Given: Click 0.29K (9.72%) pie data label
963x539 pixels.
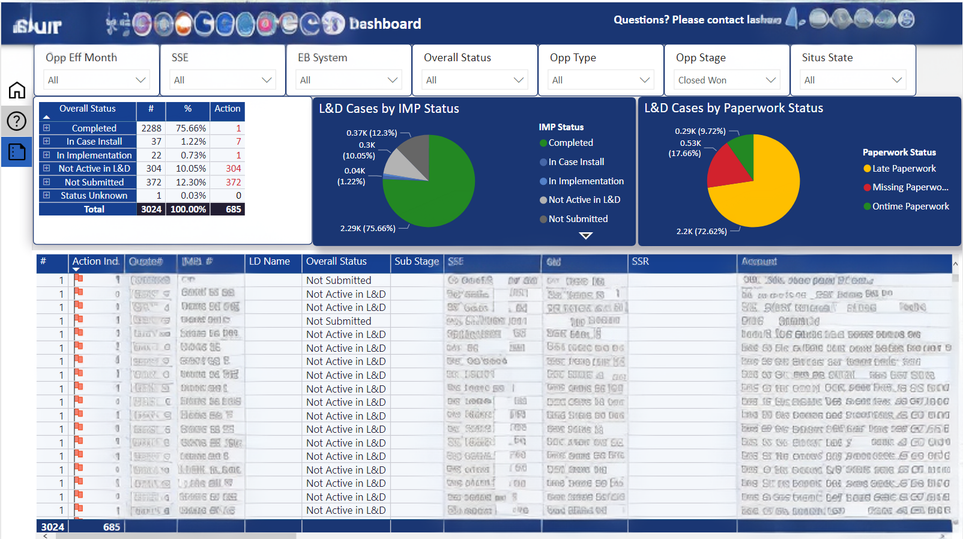Looking at the screenshot, I should [x=700, y=131].
